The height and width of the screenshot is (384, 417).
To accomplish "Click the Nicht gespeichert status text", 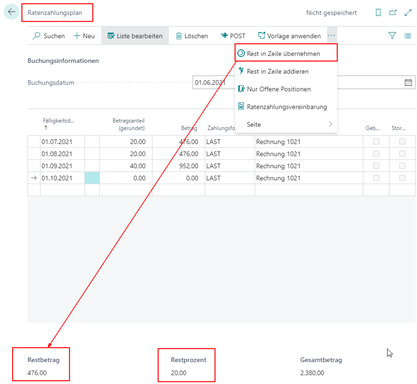I will (331, 13).
